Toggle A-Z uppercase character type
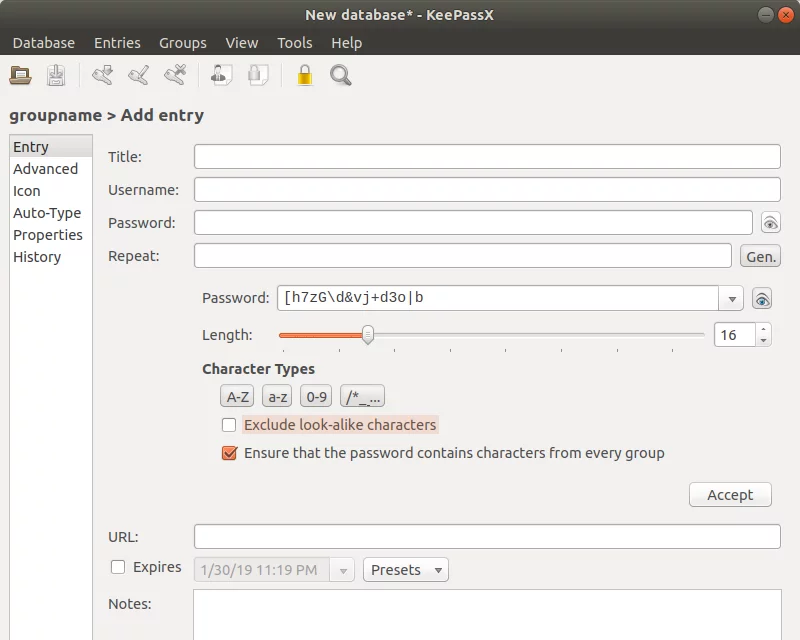This screenshot has height=640, width=800. point(237,397)
